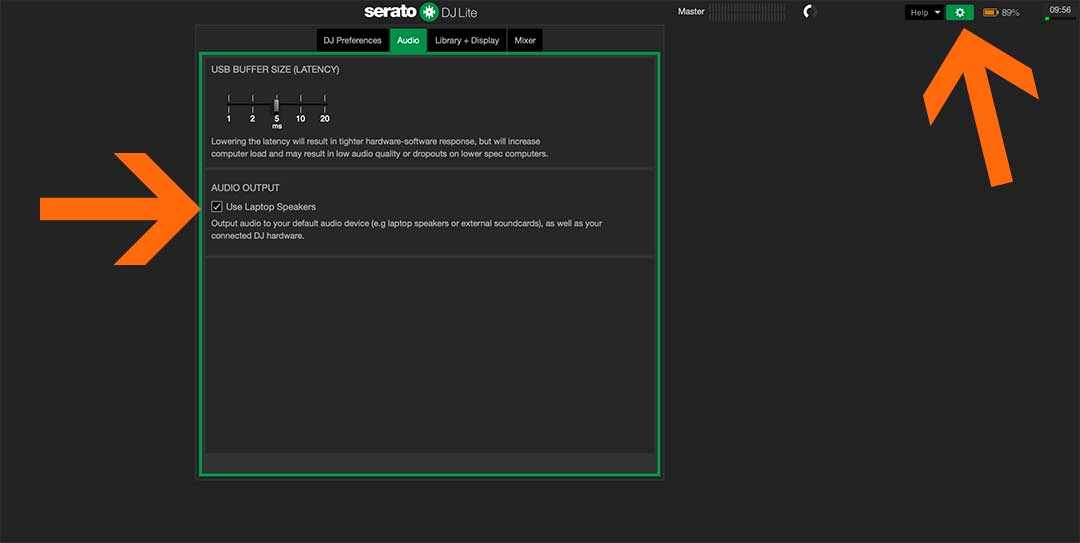
Task: Switch to the DJ Preferences tab
Action: point(352,40)
